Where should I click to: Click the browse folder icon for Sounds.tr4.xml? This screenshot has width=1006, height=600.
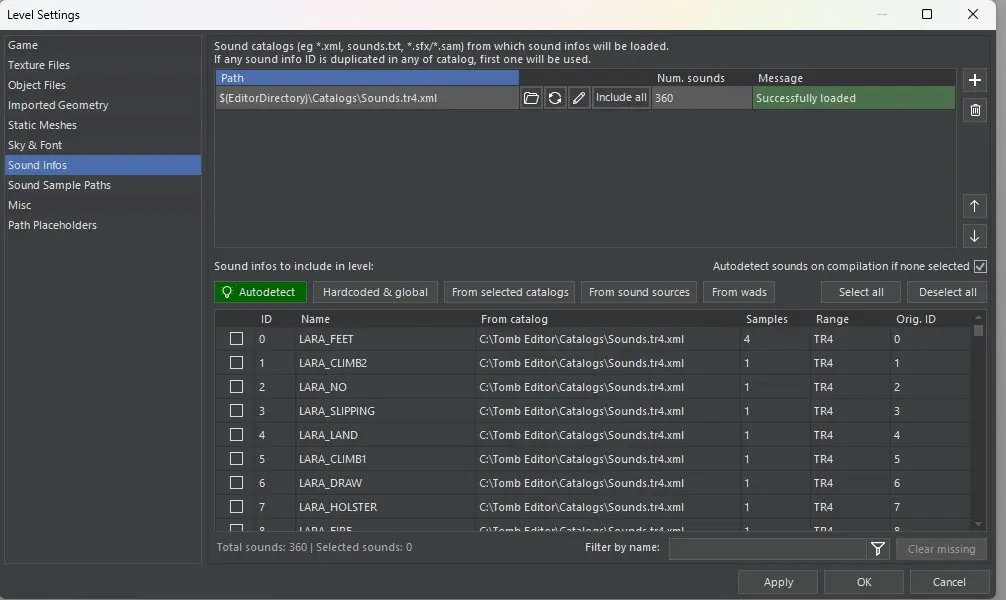pyautogui.click(x=531, y=98)
